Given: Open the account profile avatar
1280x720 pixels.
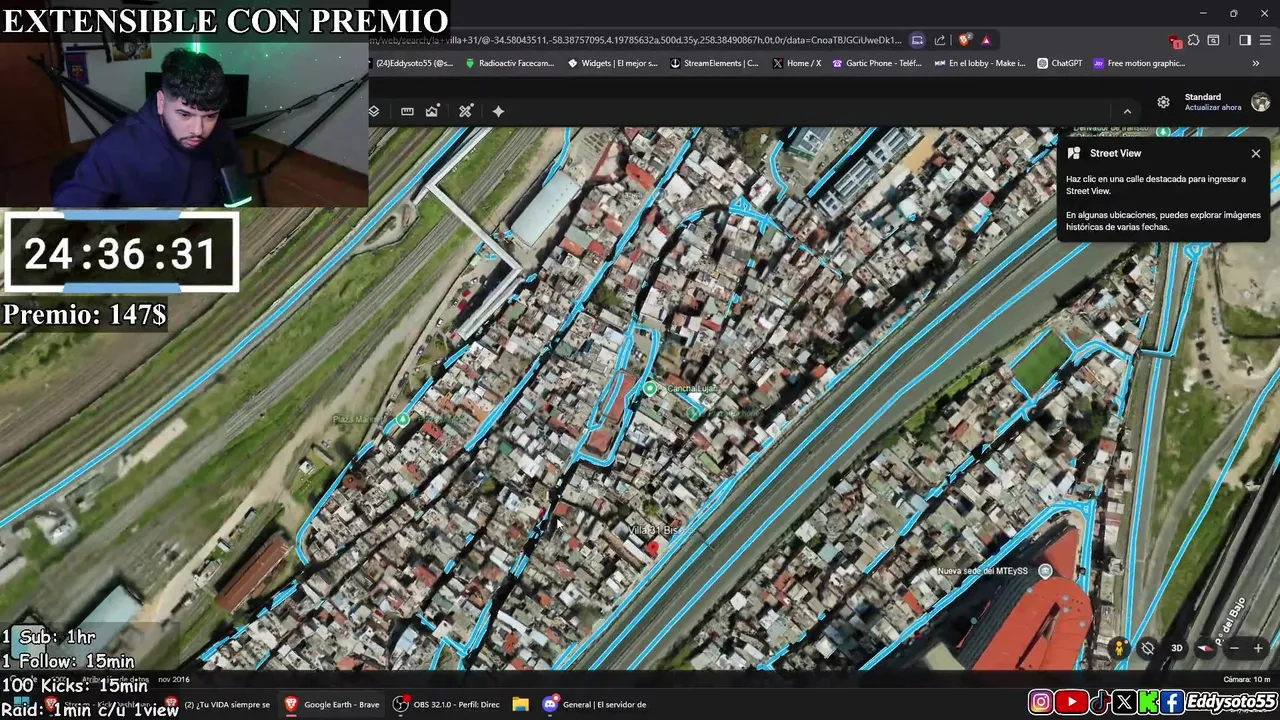Looking at the screenshot, I should coord(1260,102).
